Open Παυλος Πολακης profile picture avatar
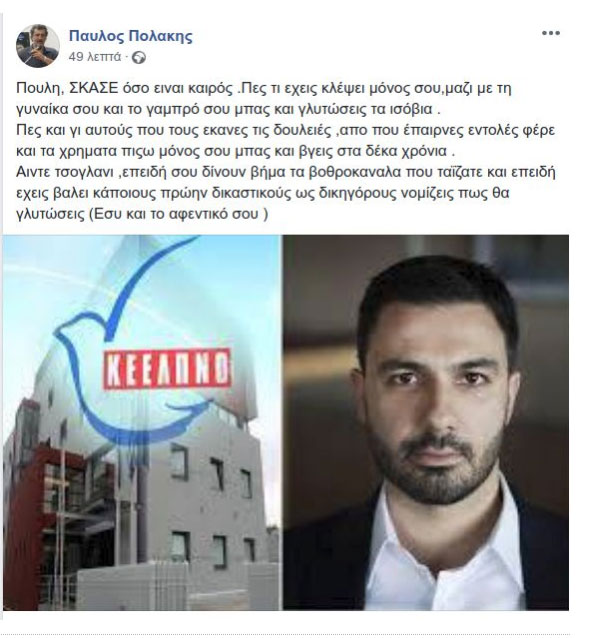This screenshot has width=609, height=638. [37, 46]
